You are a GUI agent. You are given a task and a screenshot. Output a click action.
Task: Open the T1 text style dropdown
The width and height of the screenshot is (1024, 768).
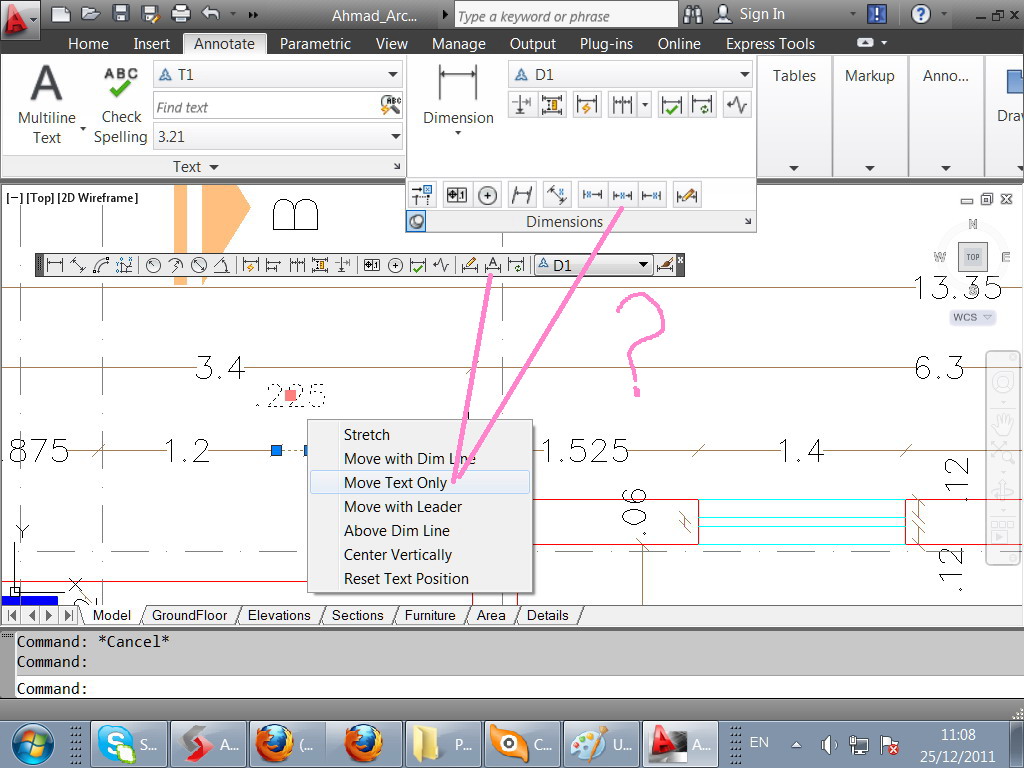pyautogui.click(x=392, y=74)
